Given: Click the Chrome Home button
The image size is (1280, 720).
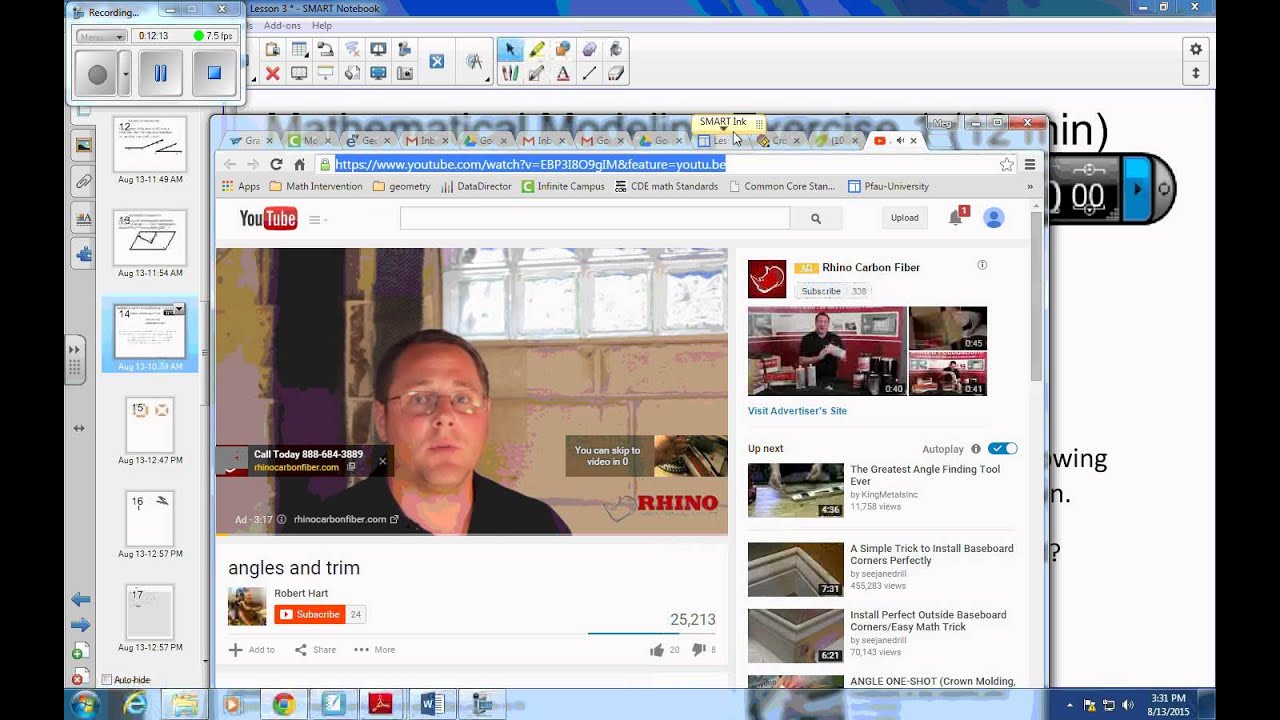Looking at the screenshot, I should click(x=299, y=164).
